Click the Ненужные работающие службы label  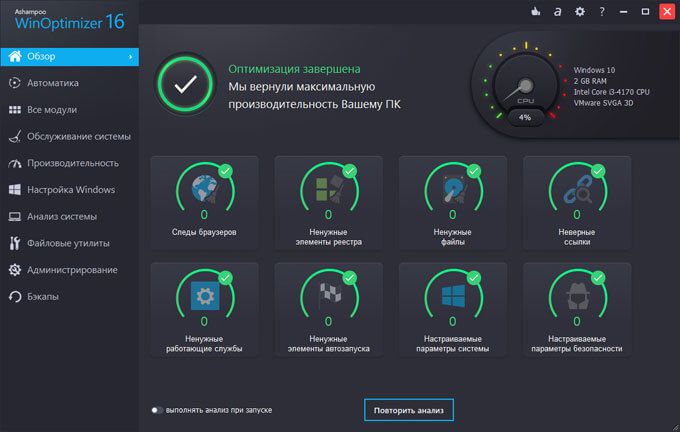204,344
